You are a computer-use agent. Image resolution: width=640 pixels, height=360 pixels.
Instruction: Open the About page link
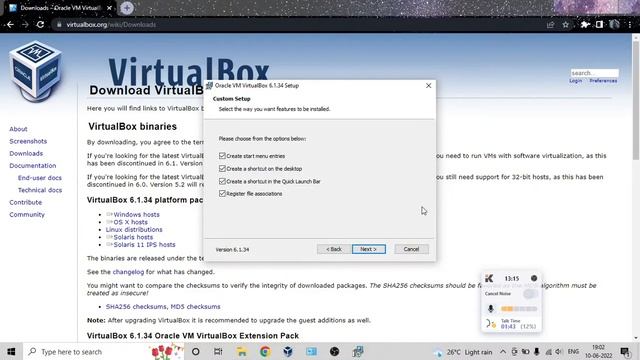tap(18, 129)
